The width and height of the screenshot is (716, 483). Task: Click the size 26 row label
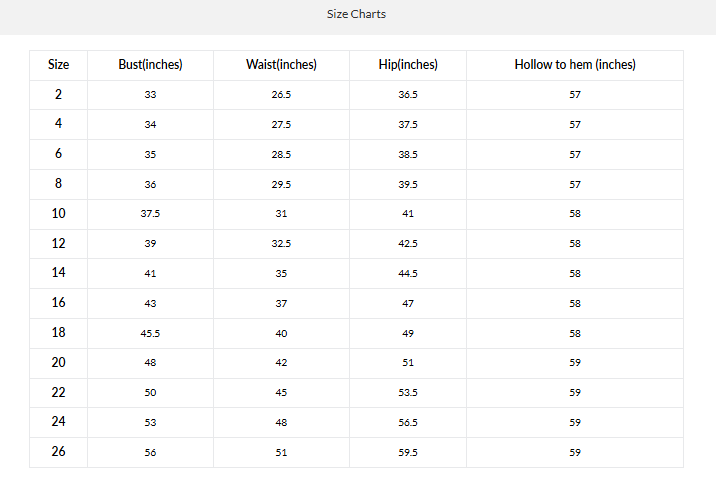pos(58,451)
